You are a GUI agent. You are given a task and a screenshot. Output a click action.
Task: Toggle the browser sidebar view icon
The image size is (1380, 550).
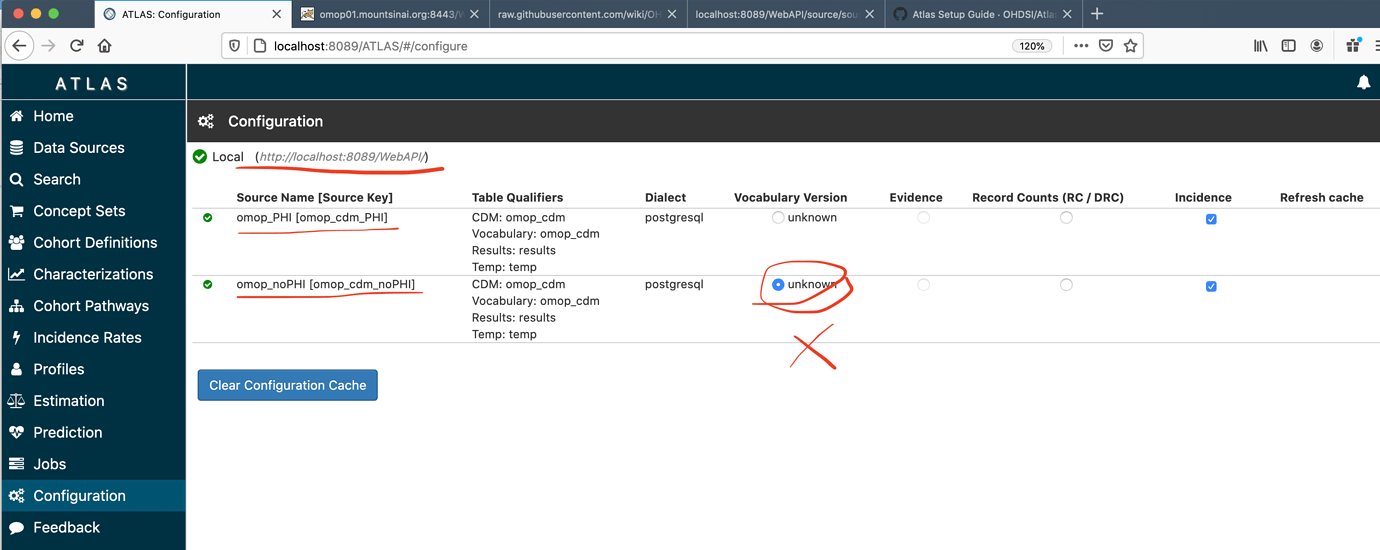[1289, 46]
